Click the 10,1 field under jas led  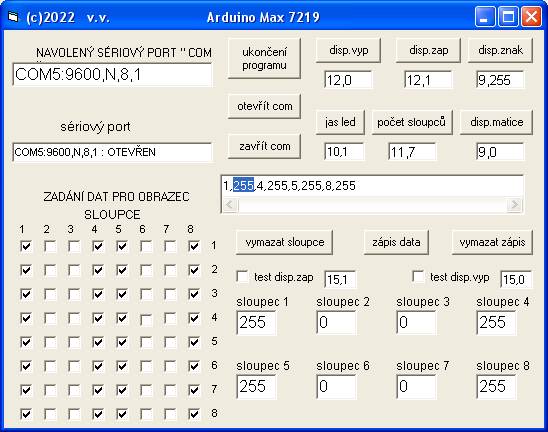coord(344,152)
